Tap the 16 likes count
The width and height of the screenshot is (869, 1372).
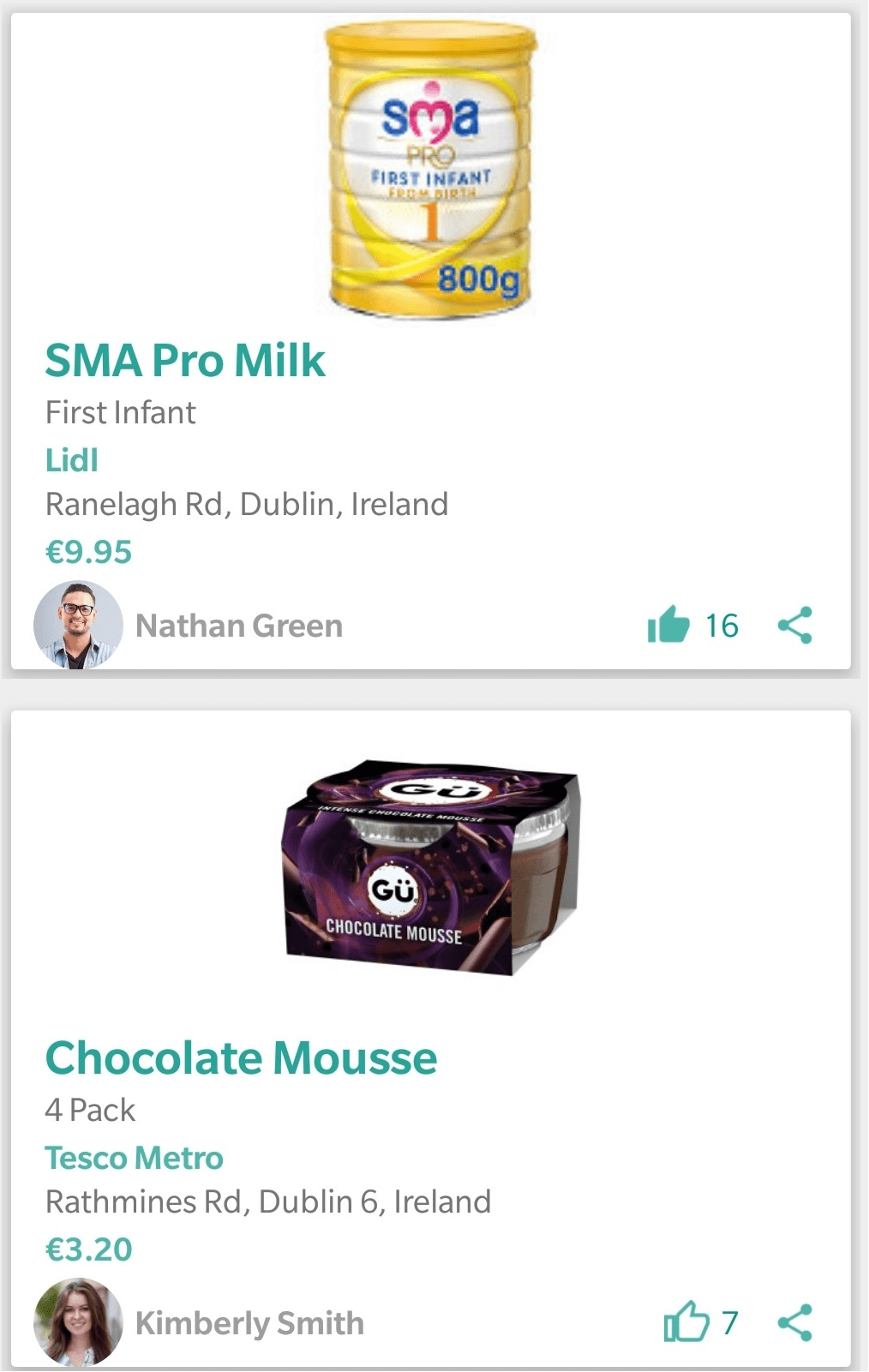(722, 626)
